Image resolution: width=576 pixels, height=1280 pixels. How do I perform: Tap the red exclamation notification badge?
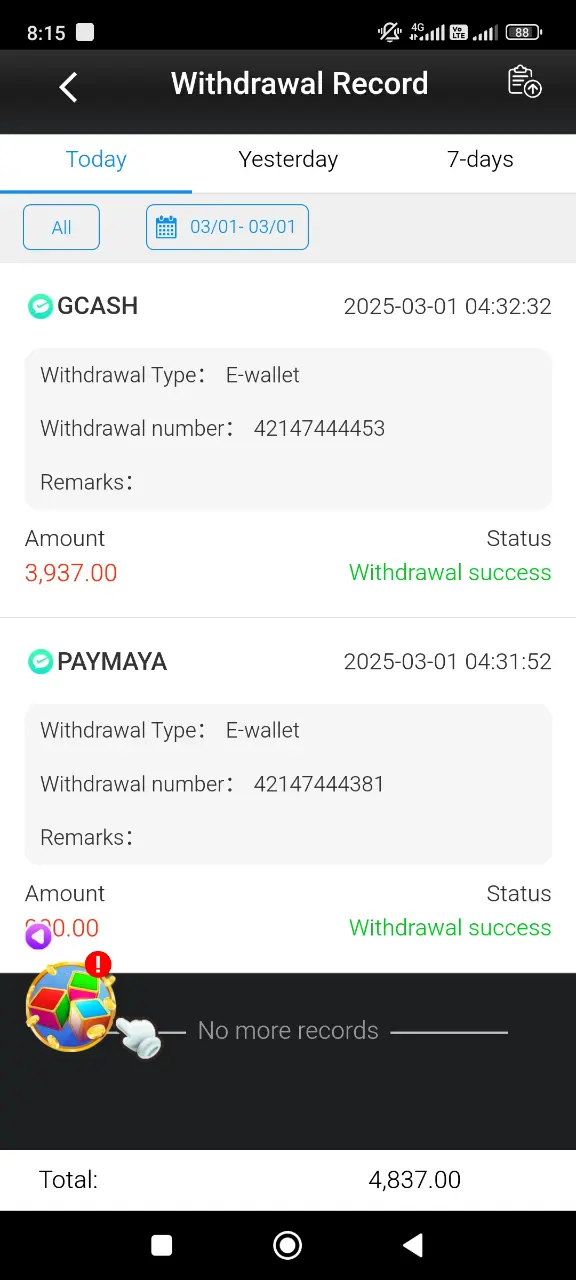[x=98, y=964]
